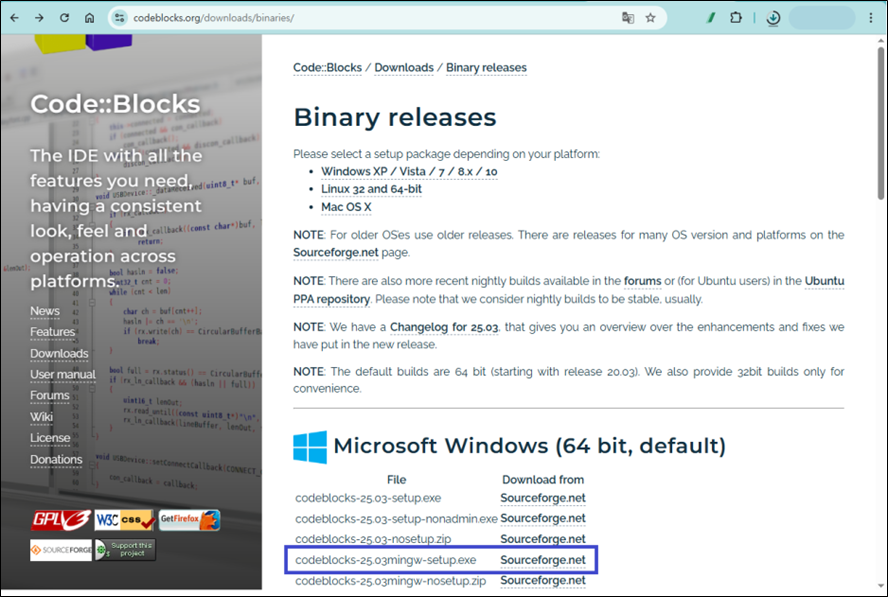
Task: Click the blurred profile button
Action: [822, 18]
